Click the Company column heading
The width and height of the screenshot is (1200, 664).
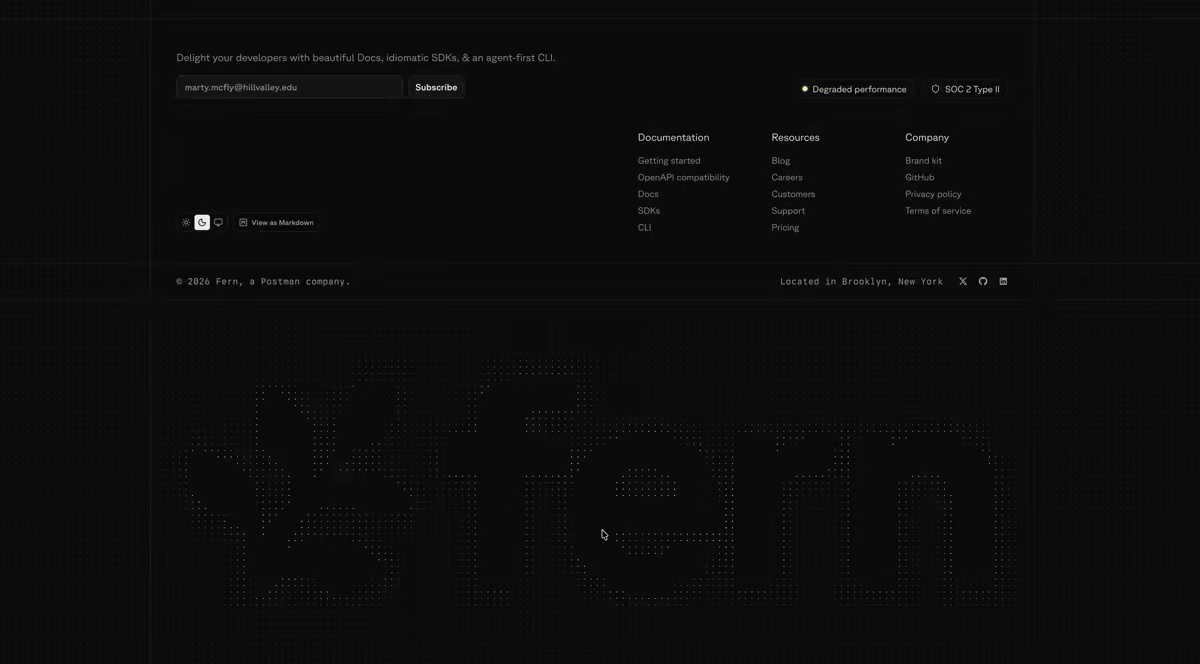point(927,138)
